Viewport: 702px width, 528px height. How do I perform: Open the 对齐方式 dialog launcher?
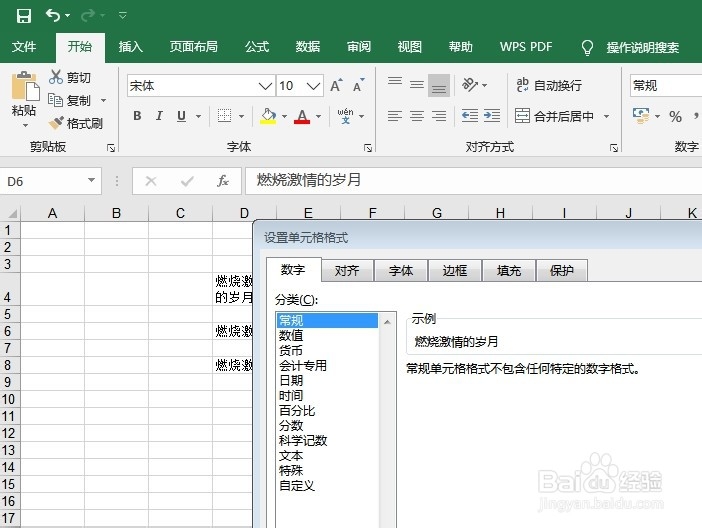tap(614, 148)
